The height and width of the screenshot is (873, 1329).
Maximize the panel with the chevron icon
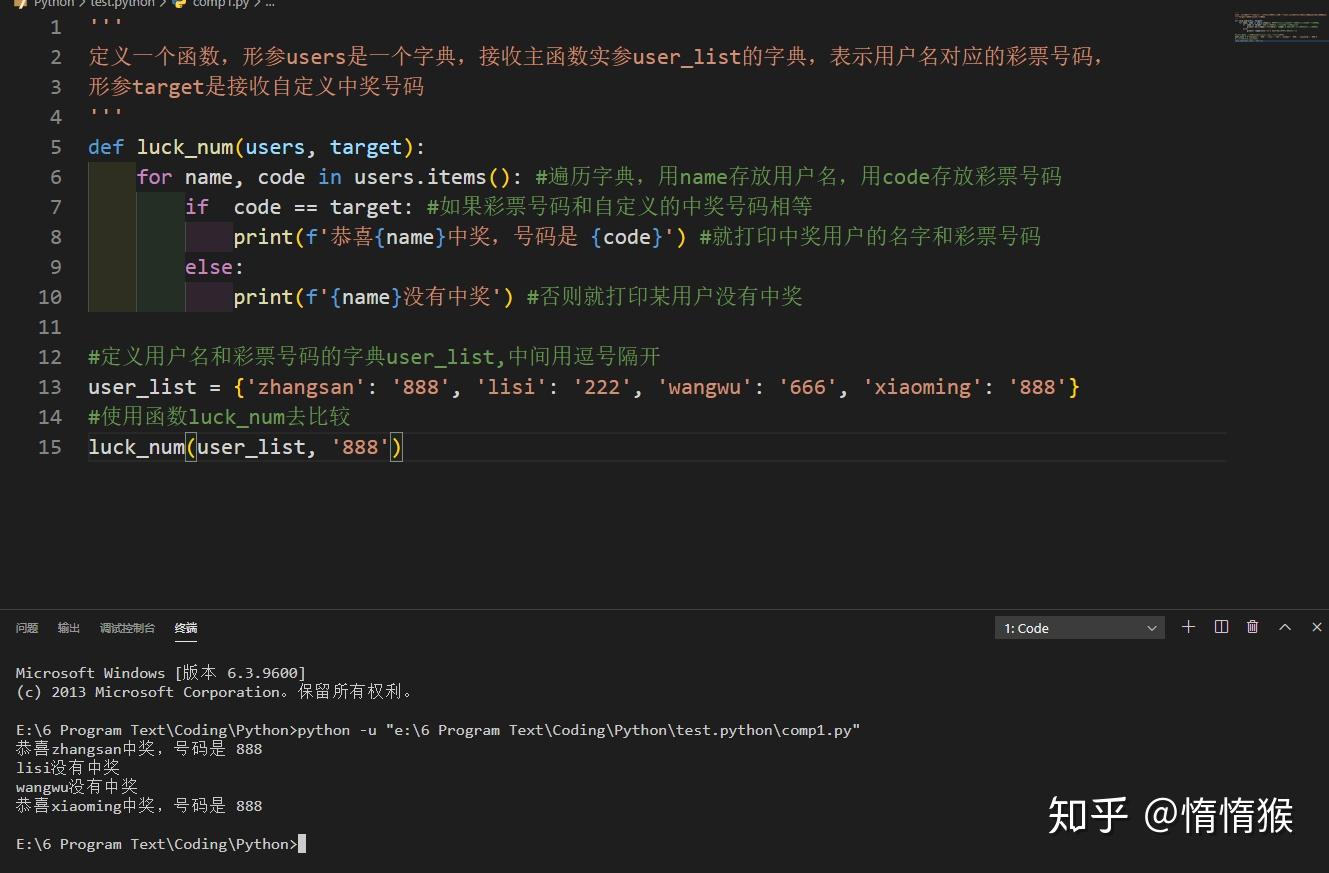[x=1285, y=627]
